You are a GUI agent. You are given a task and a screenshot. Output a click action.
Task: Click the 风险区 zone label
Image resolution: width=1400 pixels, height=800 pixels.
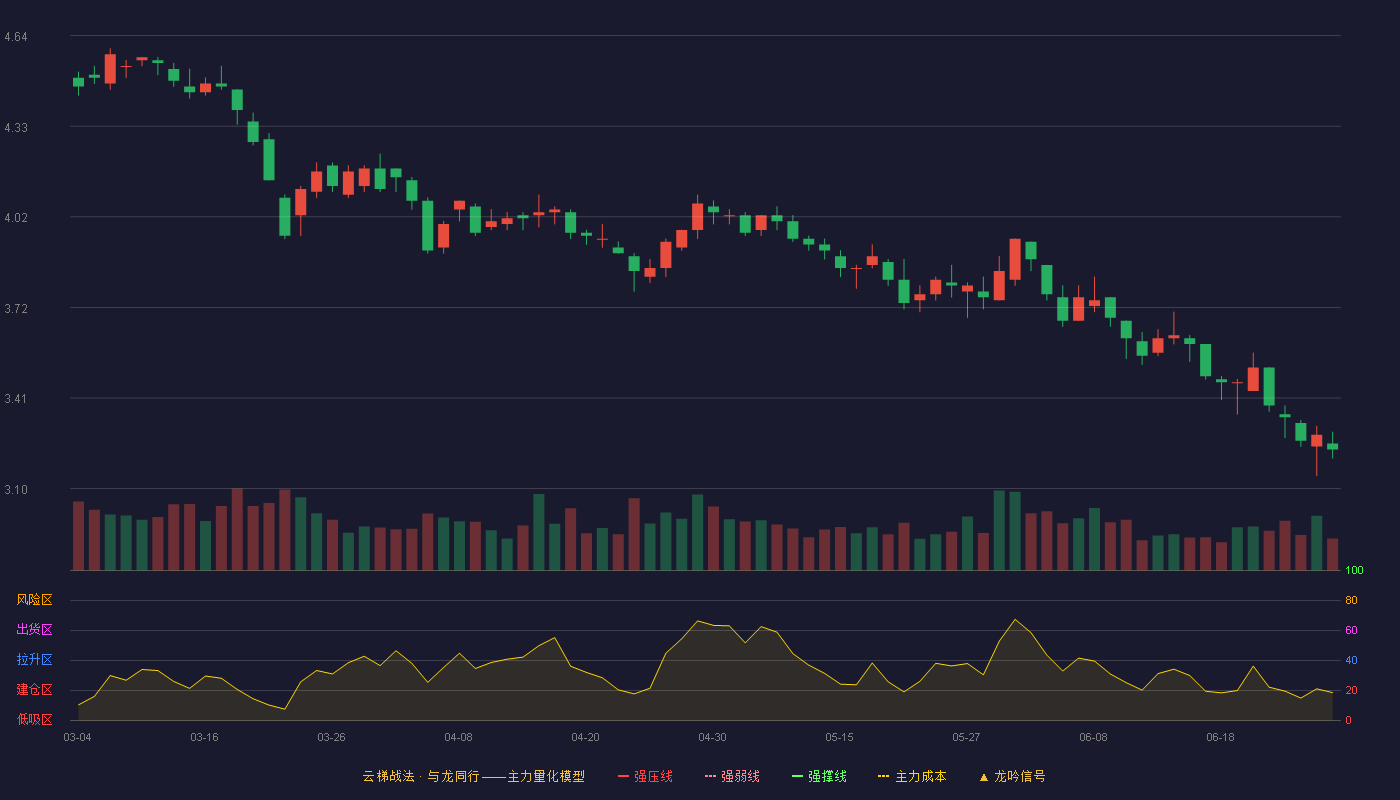click(34, 600)
